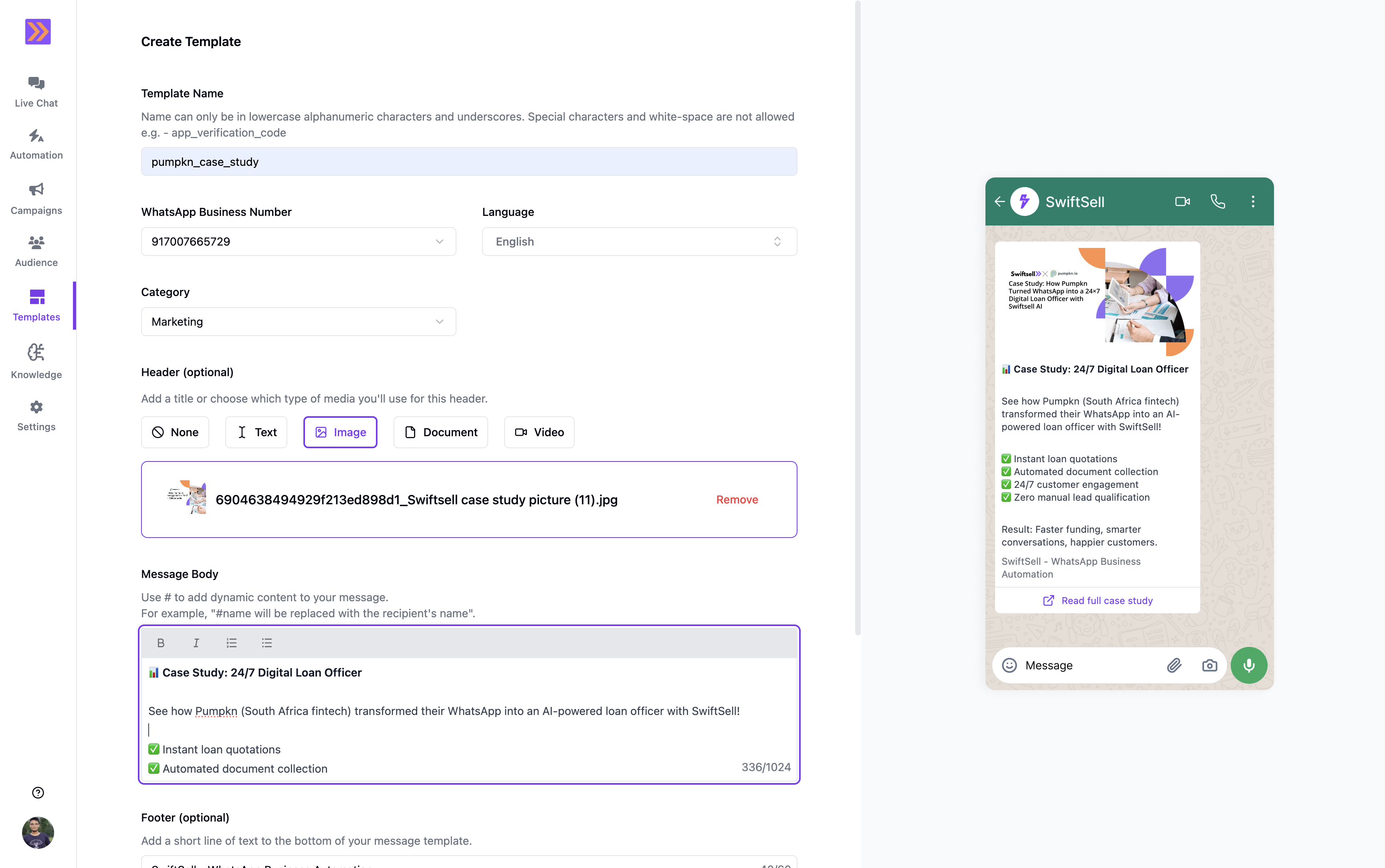Image resolution: width=1385 pixels, height=868 pixels.
Task: Select Audience from the sidebar
Action: 36,250
